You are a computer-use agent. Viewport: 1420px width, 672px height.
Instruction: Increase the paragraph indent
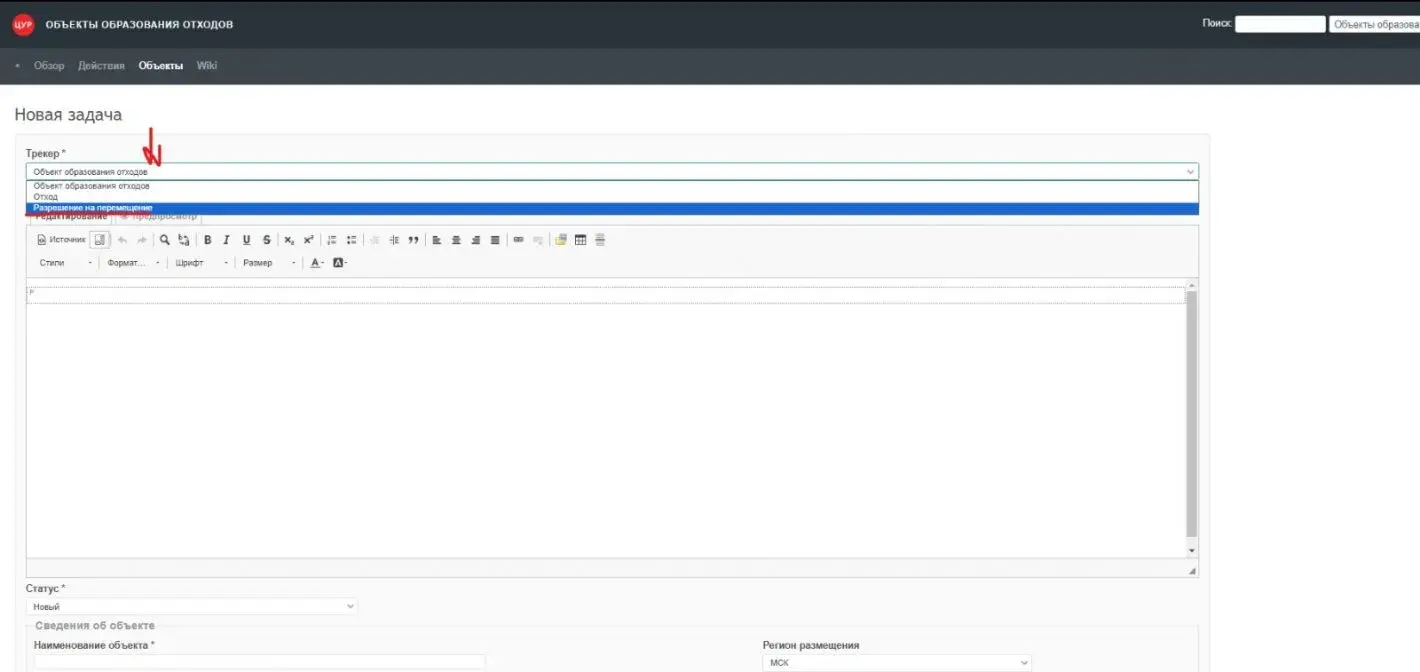tap(394, 240)
